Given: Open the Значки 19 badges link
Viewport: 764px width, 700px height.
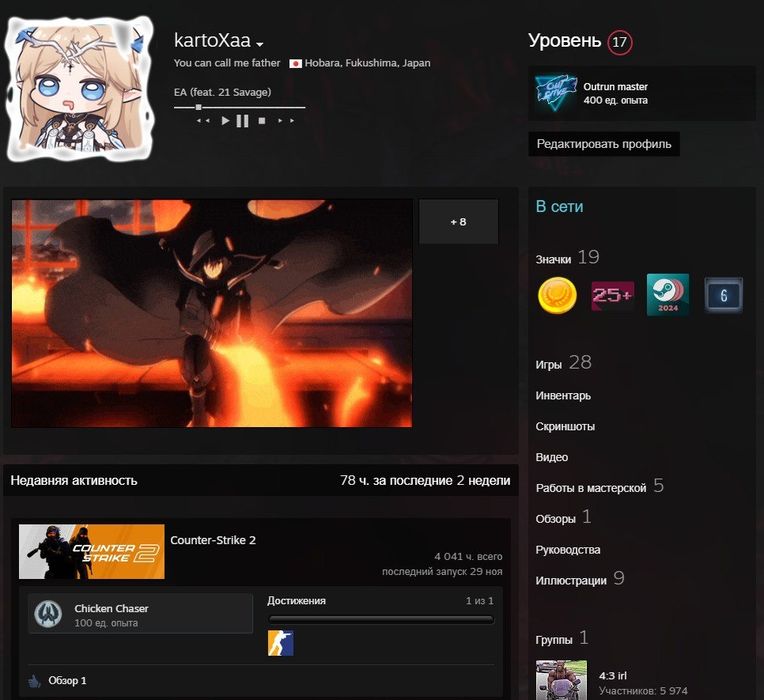Looking at the screenshot, I should 567,258.
